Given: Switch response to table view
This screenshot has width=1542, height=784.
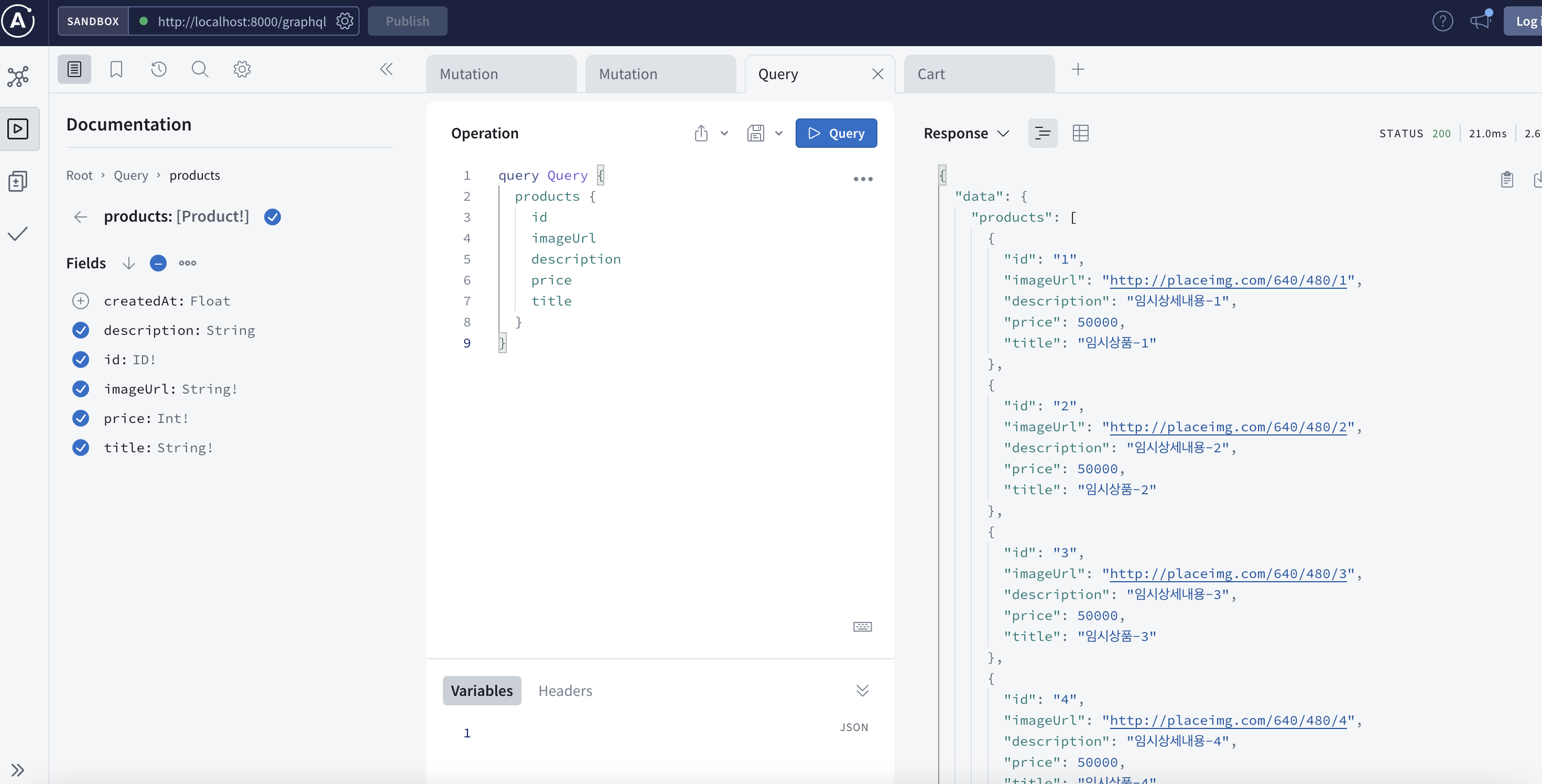Looking at the screenshot, I should [1080, 133].
